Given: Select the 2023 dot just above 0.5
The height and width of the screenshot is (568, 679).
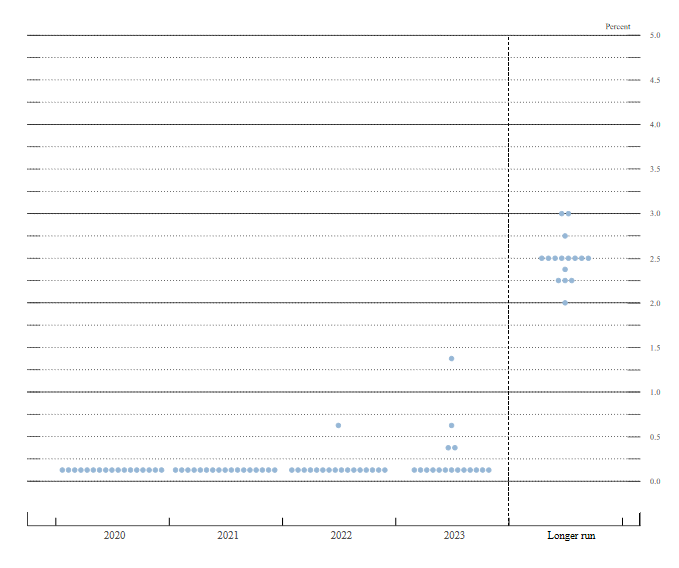Looking at the screenshot, I should point(451,426).
